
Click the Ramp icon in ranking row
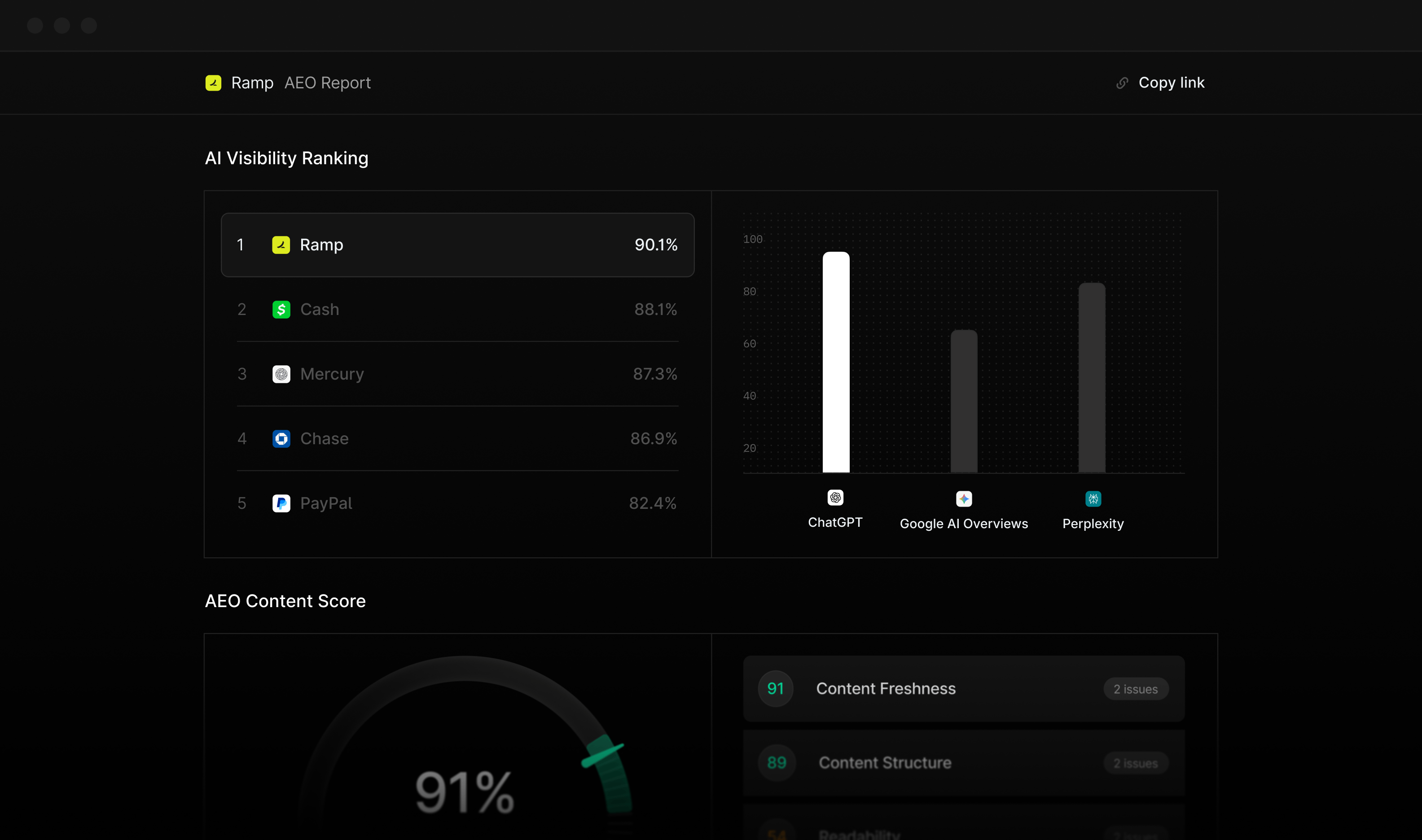[281, 245]
